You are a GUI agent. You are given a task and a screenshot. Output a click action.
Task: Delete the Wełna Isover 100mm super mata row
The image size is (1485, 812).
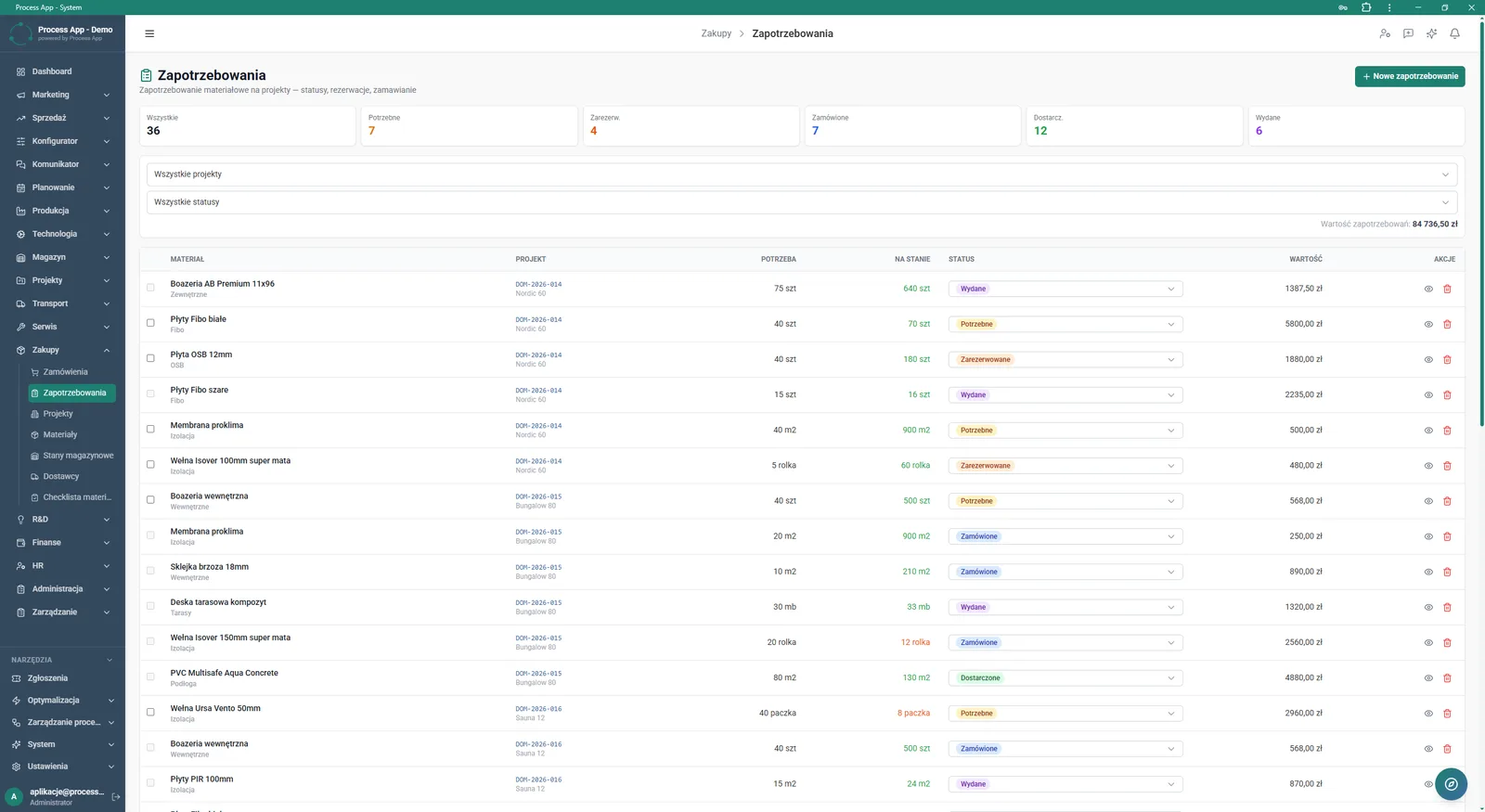(1447, 466)
